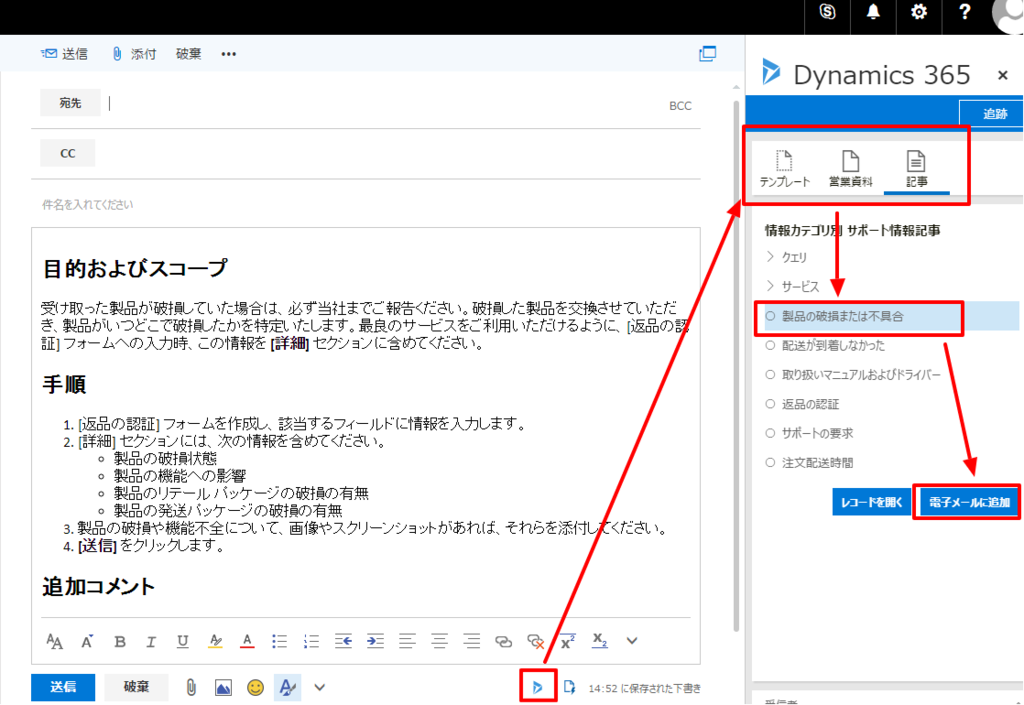Toggle the bulleted list icon
Image resolution: width=1024 pixels, height=705 pixels.
pyautogui.click(x=279, y=641)
